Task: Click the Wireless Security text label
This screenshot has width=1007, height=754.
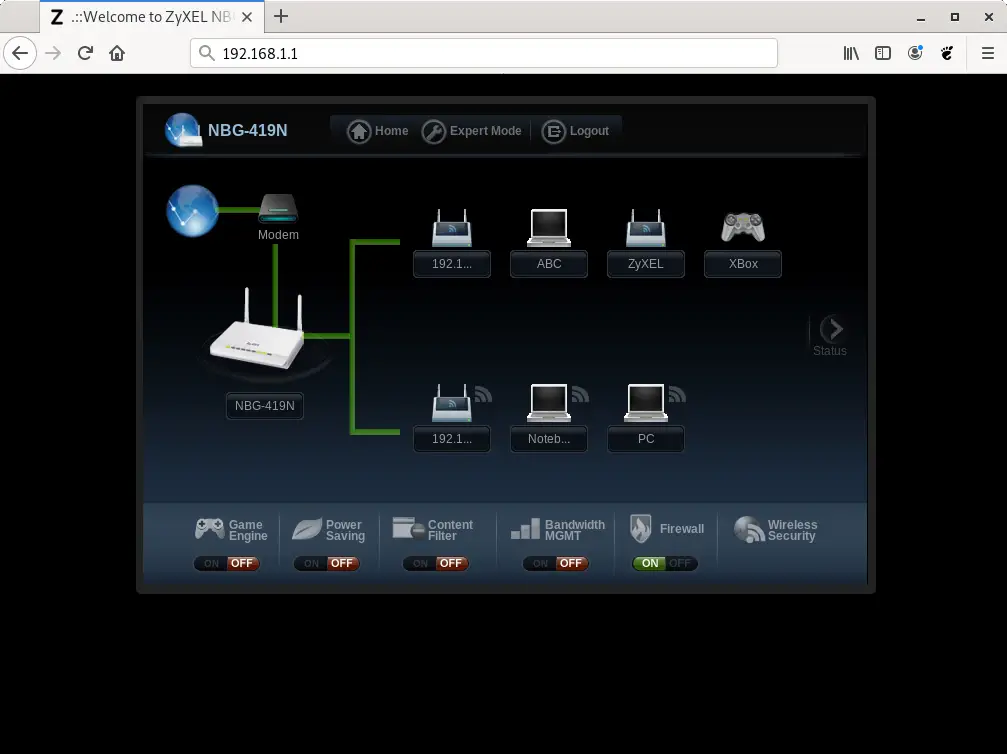Action: click(792, 530)
